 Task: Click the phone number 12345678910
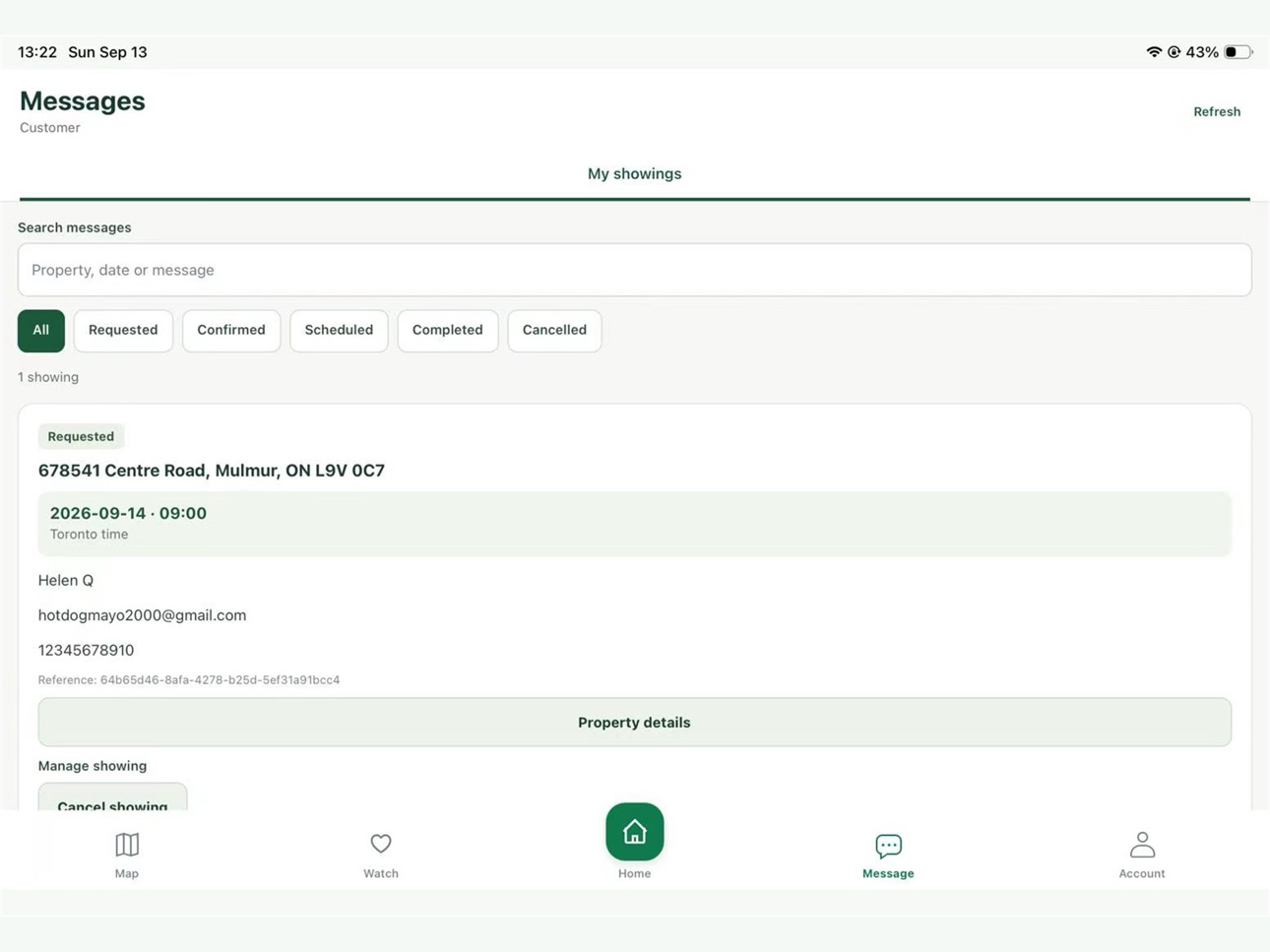click(87, 650)
